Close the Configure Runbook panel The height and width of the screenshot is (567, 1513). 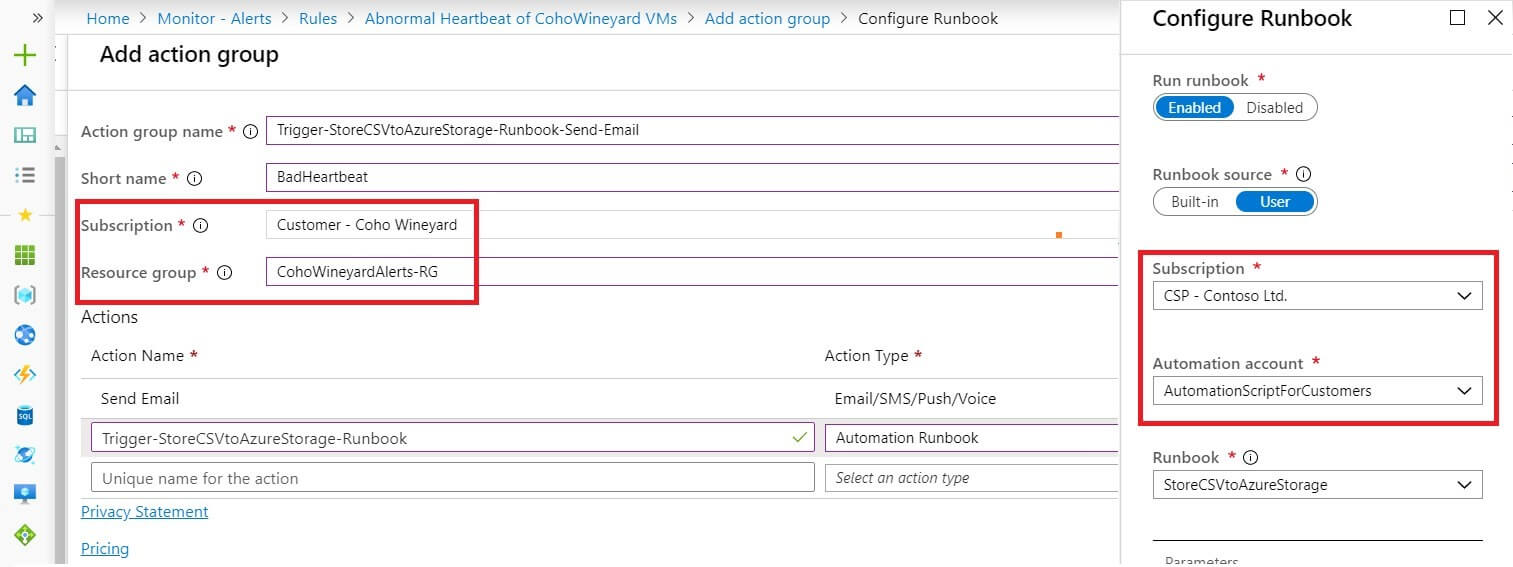click(x=1495, y=18)
